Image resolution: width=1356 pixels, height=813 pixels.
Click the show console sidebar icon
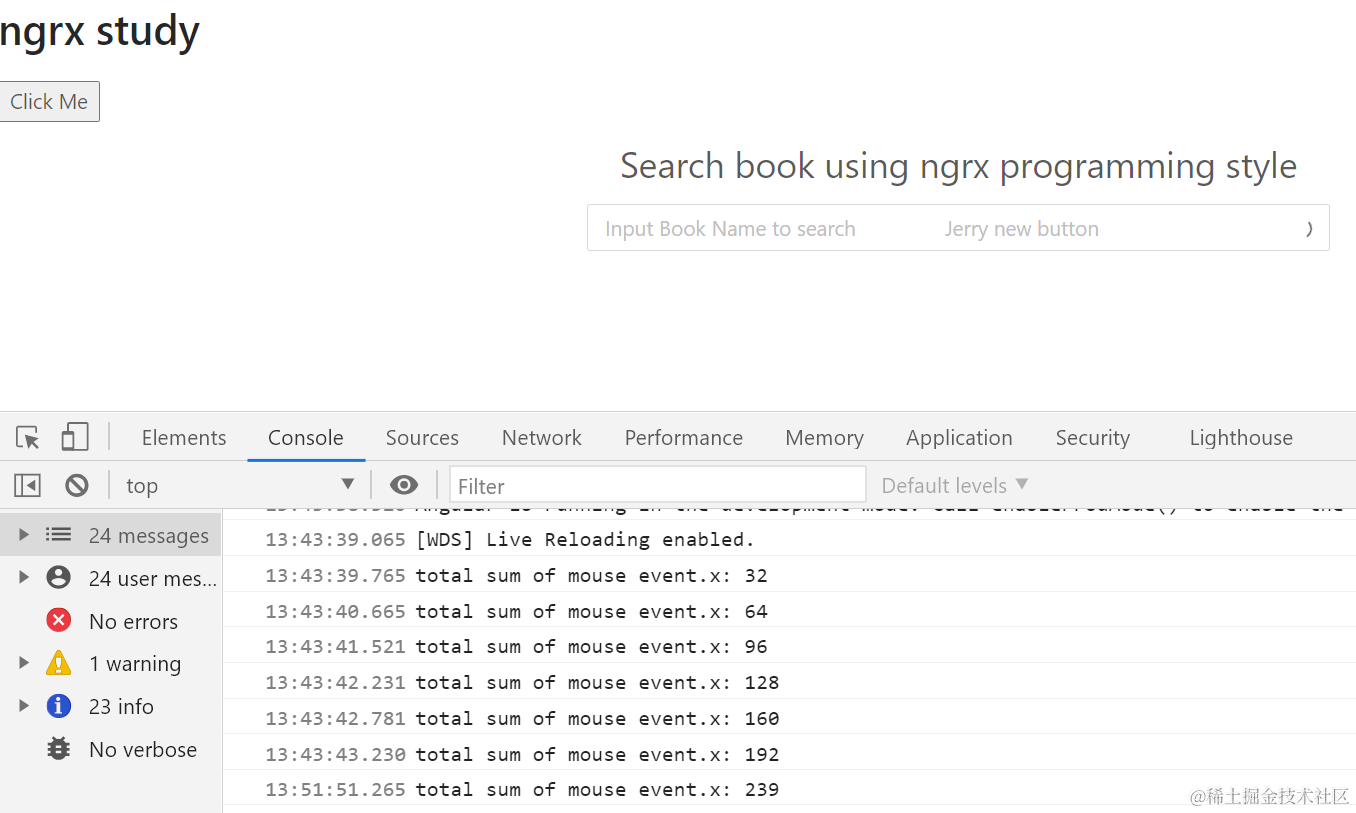pyautogui.click(x=27, y=485)
